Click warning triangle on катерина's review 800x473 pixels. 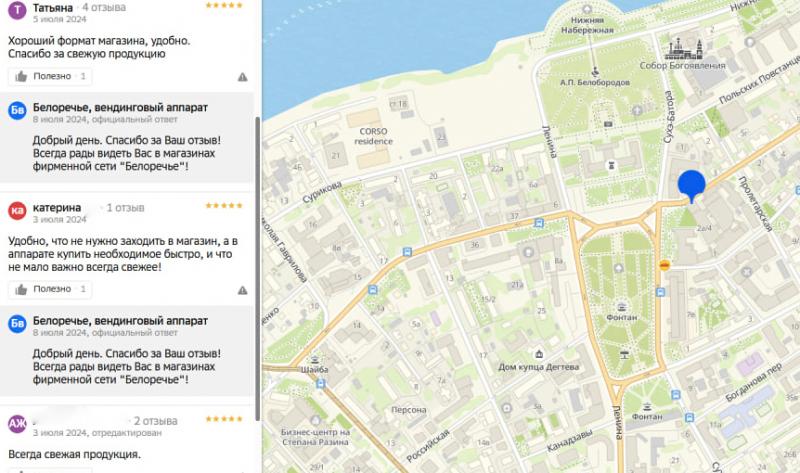click(243, 290)
